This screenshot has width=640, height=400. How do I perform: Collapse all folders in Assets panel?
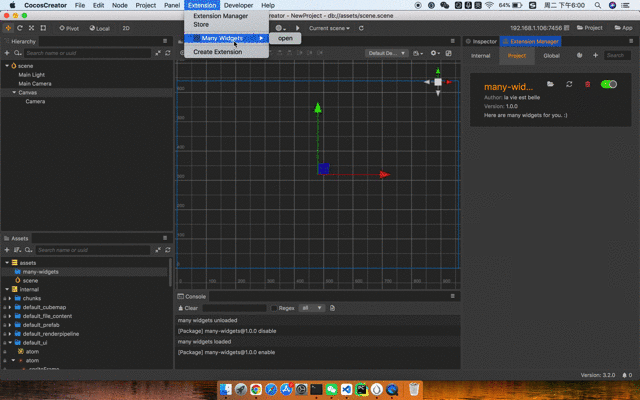tap(158, 250)
